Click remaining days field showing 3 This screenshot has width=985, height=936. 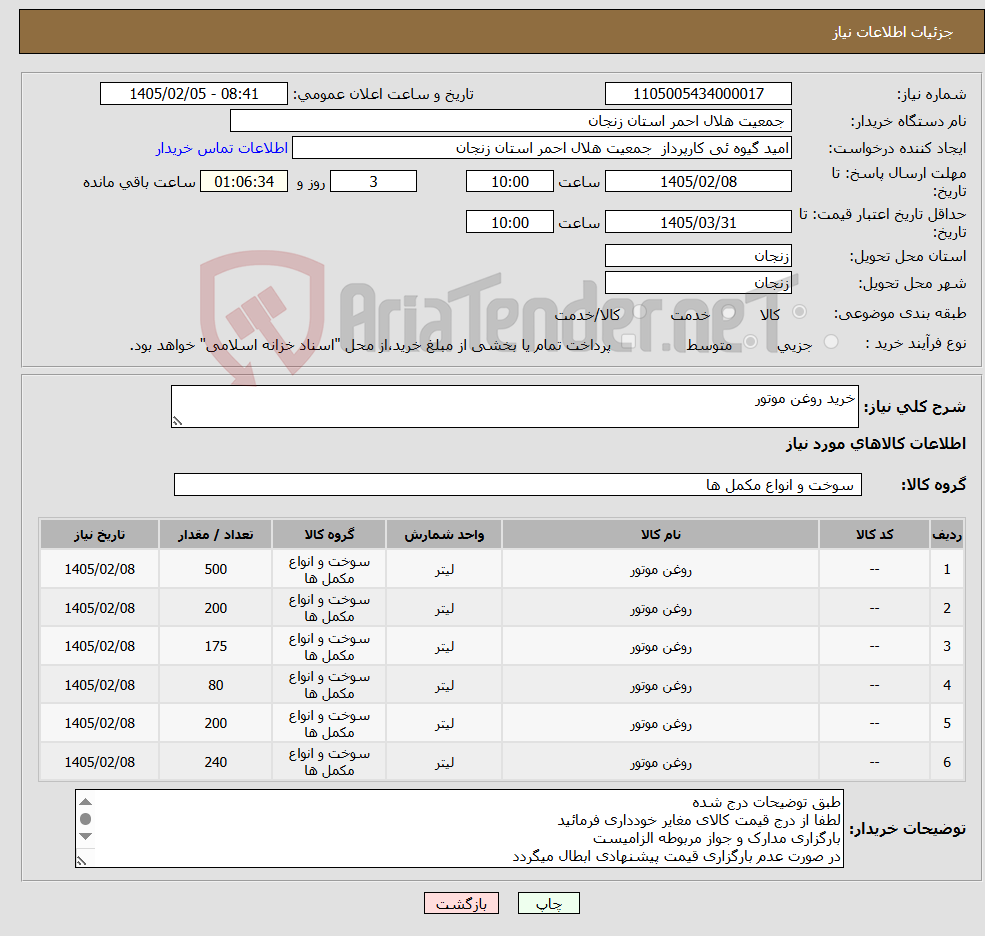click(x=373, y=182)
